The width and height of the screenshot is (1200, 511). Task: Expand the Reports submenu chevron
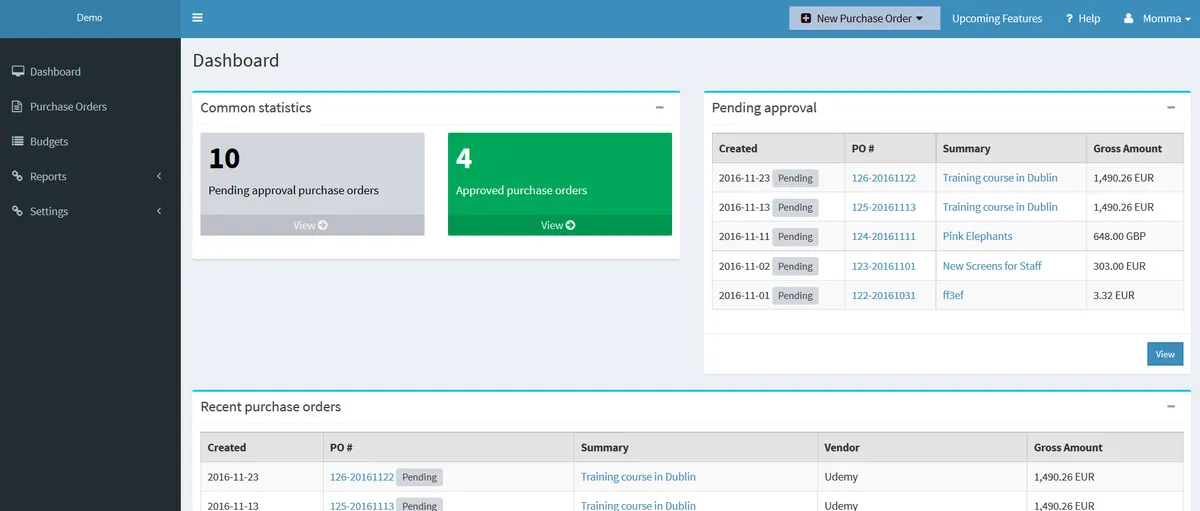(160, 177)
